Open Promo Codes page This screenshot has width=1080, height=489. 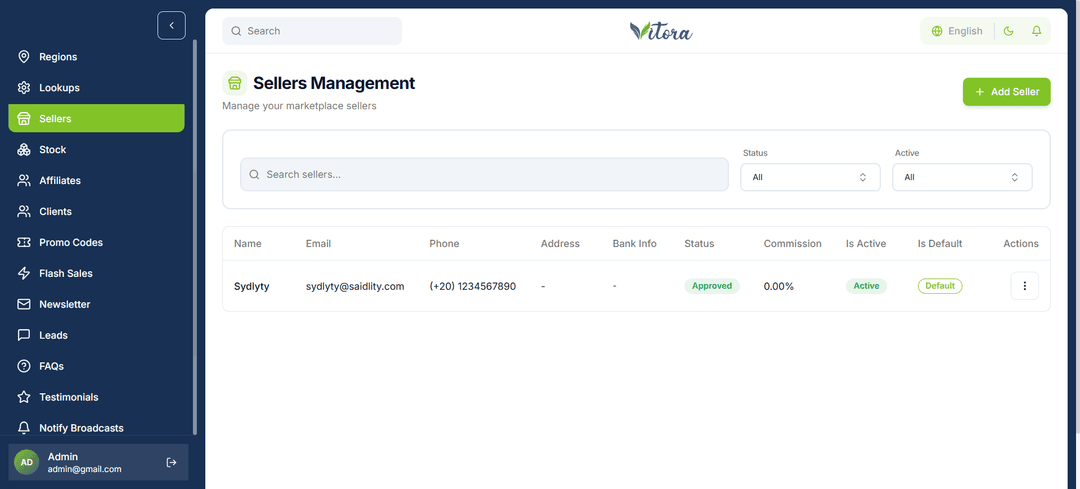point(96,242)
